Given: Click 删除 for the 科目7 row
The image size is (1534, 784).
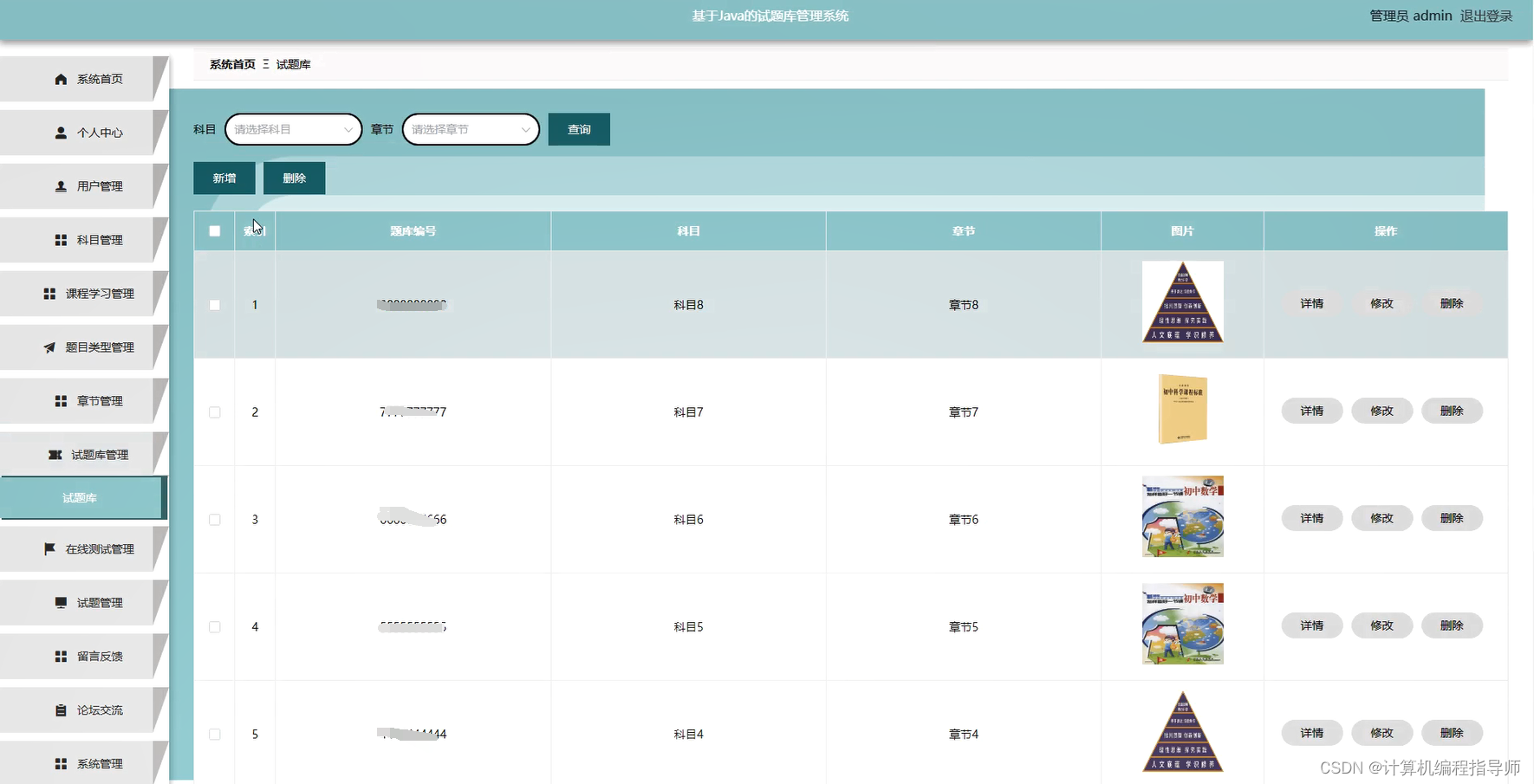Looking at the screenshot, I should coord(1452,411).
